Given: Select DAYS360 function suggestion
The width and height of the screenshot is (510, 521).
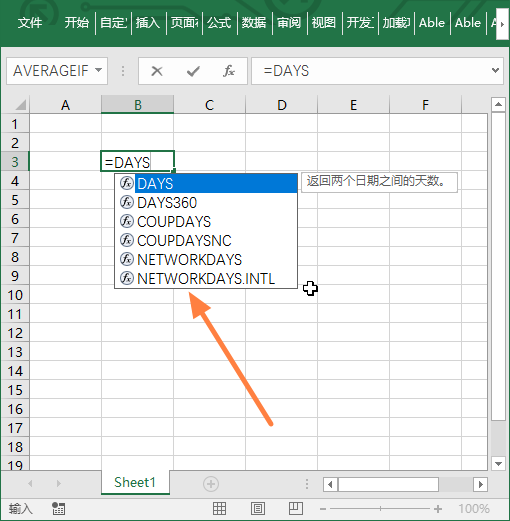Looking at the screenshot, I should (x=206, y=203).
